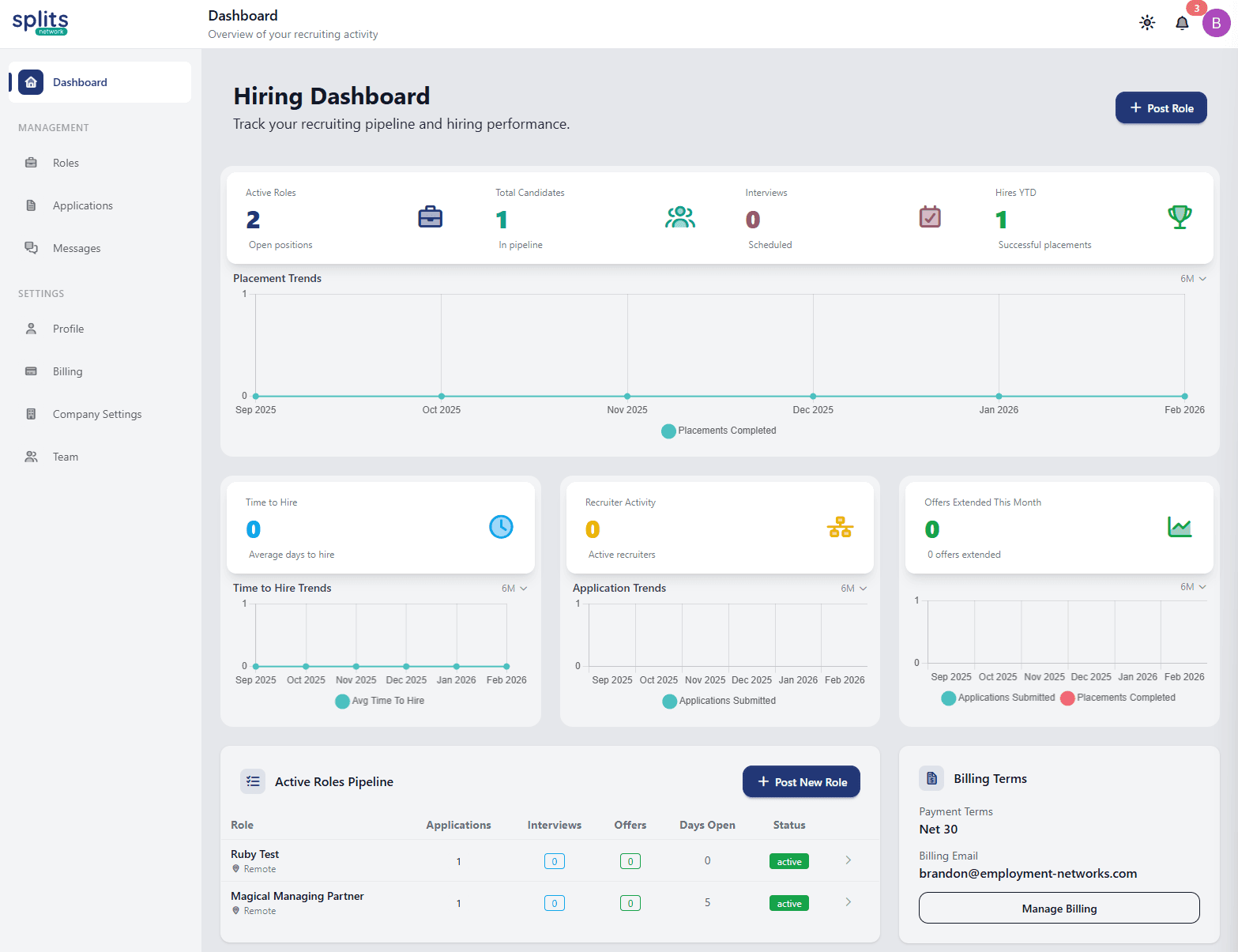Select Team in the sidebar
Image resolution: width=1238 pixels, height=952 pixels.
32,457
